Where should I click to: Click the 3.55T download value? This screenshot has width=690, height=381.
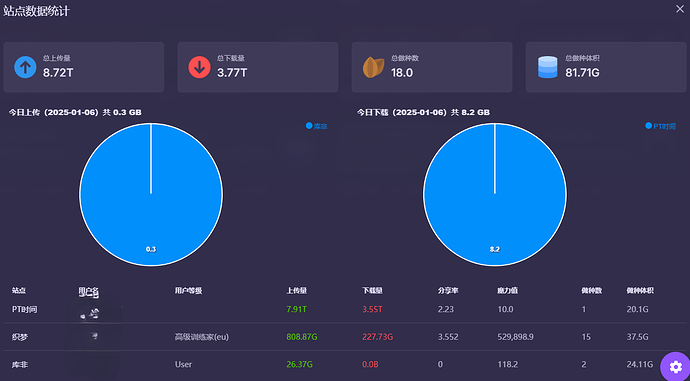click(372, 310)
